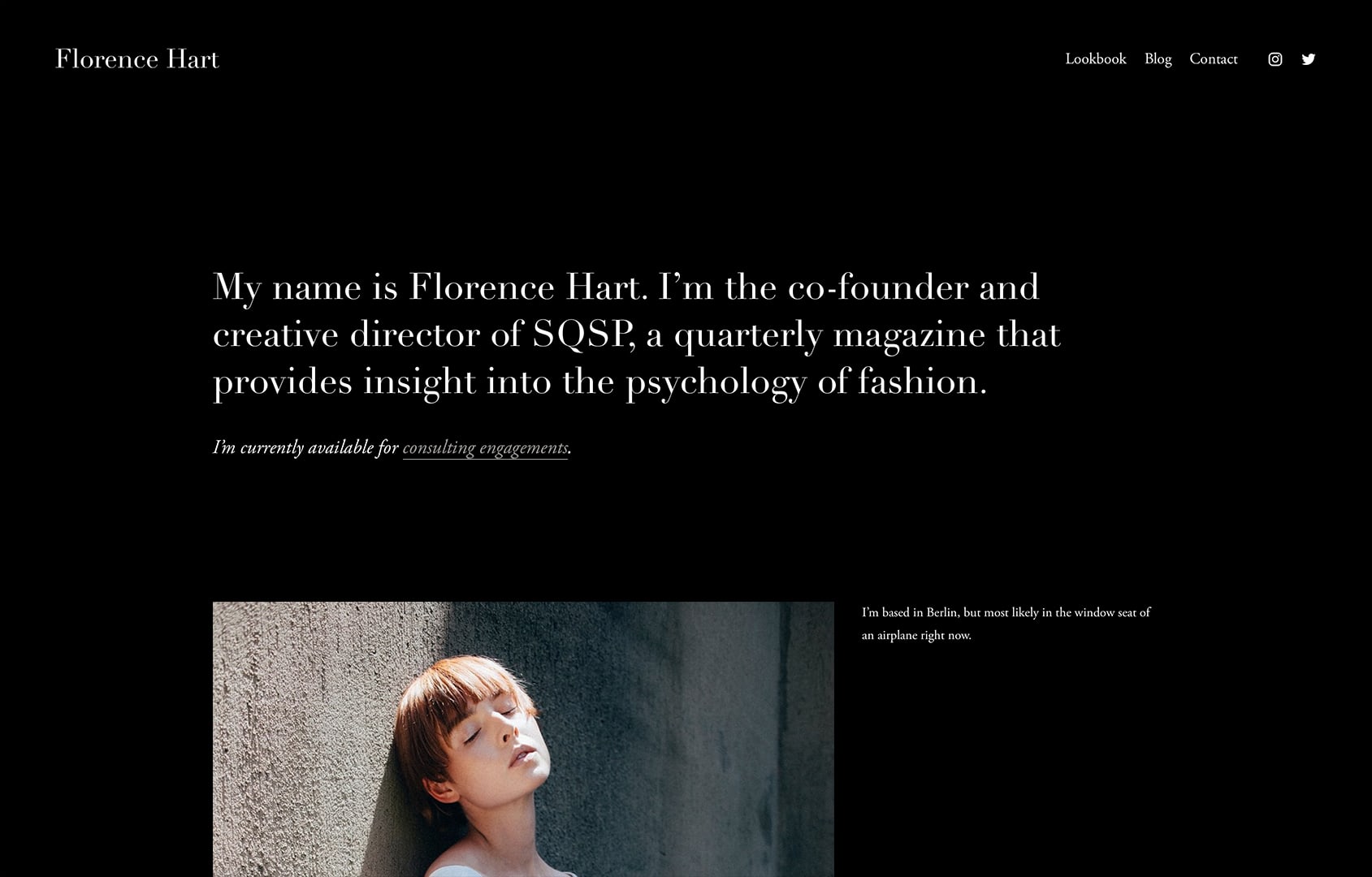Go to the Lookbook page

1096,59
